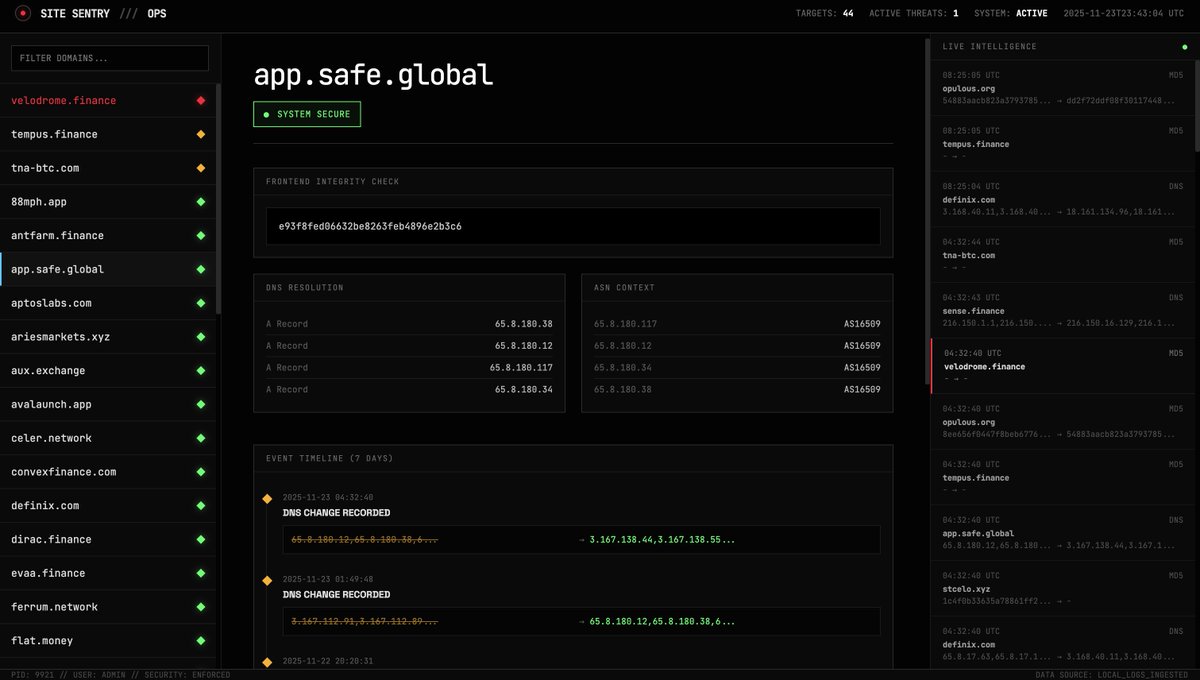
Task: Click the timeline marker for 2025-11-22 20:20:31
Action: 267,662
